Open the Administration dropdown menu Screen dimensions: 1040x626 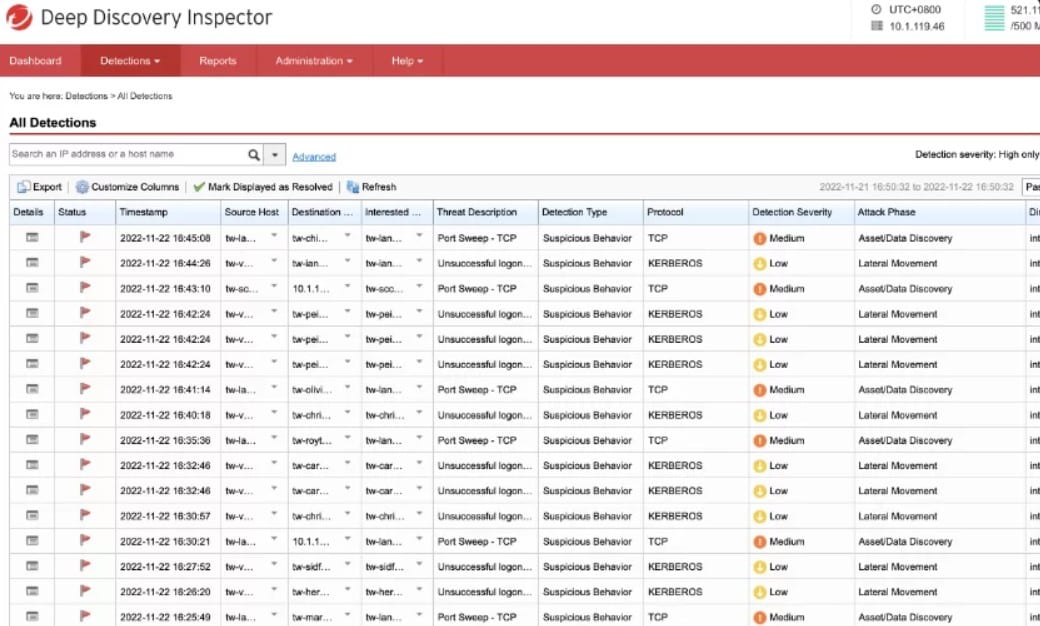click(x=313, y=60)
